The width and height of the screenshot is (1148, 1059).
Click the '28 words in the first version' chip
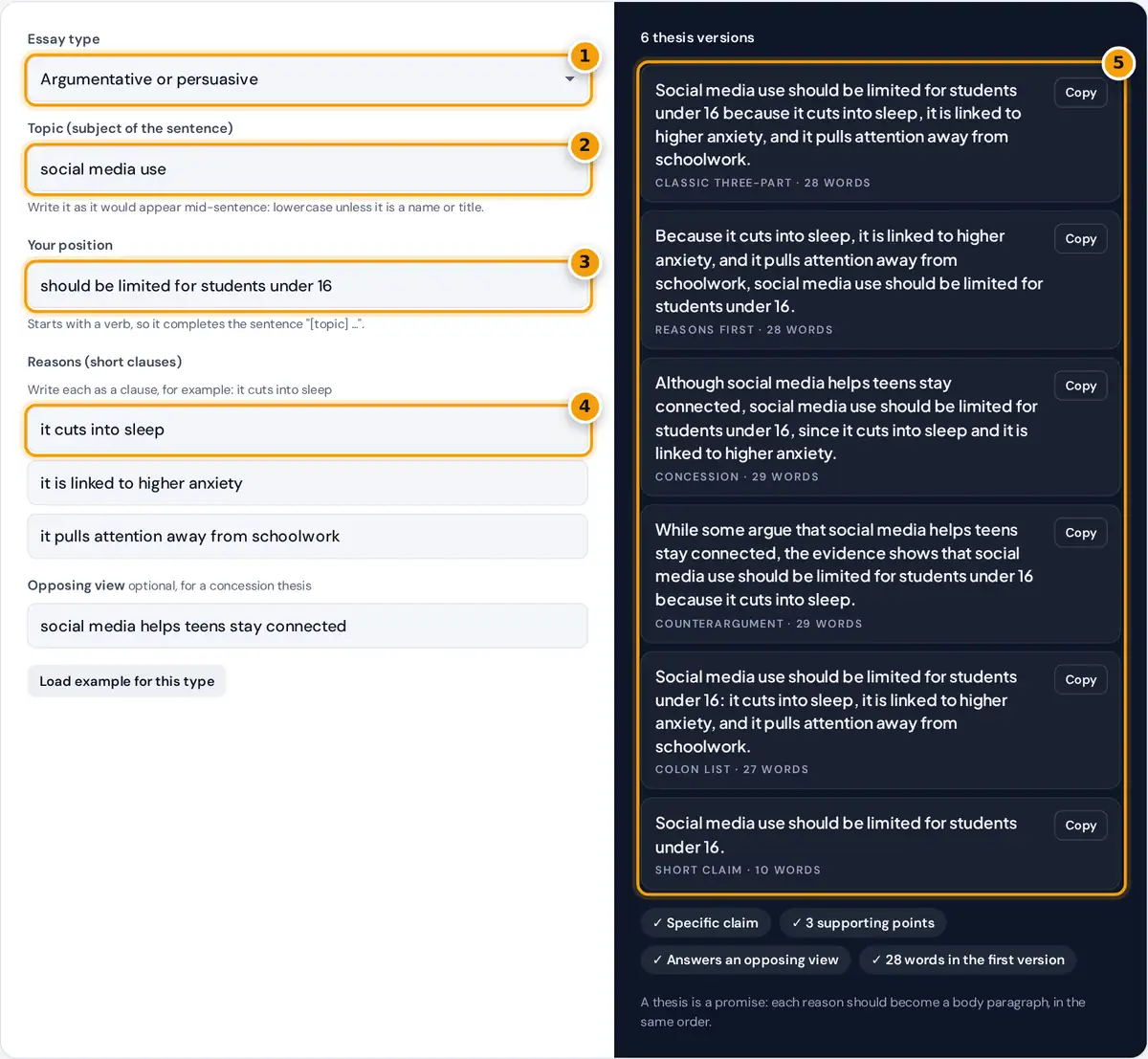pyautogui.click(x=968, y=960)
